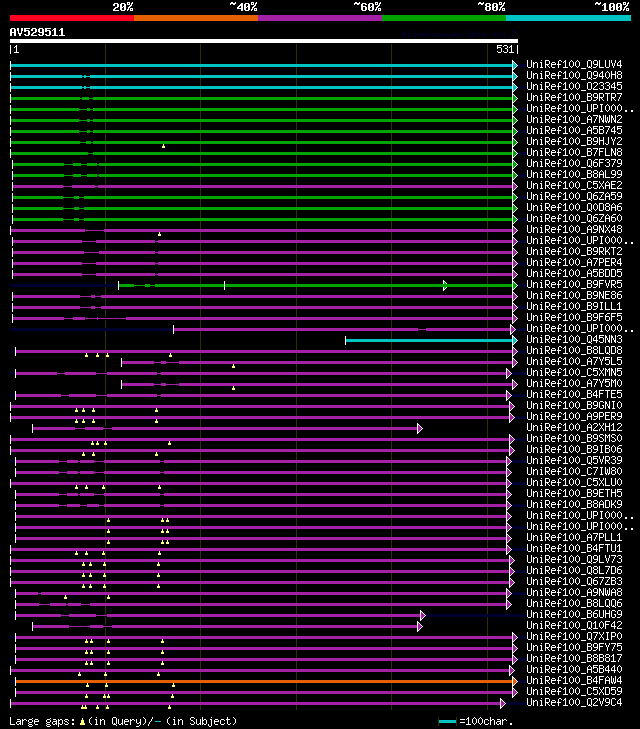Click the UniRef100_A7PLL1 label
The height and width of the screenshot is (729, 640).
click(x=574, y=537)
